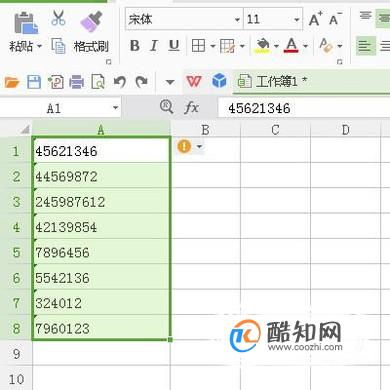Open the font size dropdown
The width and height of the screenshot is (390, 390).
click(x=297, y=20)
